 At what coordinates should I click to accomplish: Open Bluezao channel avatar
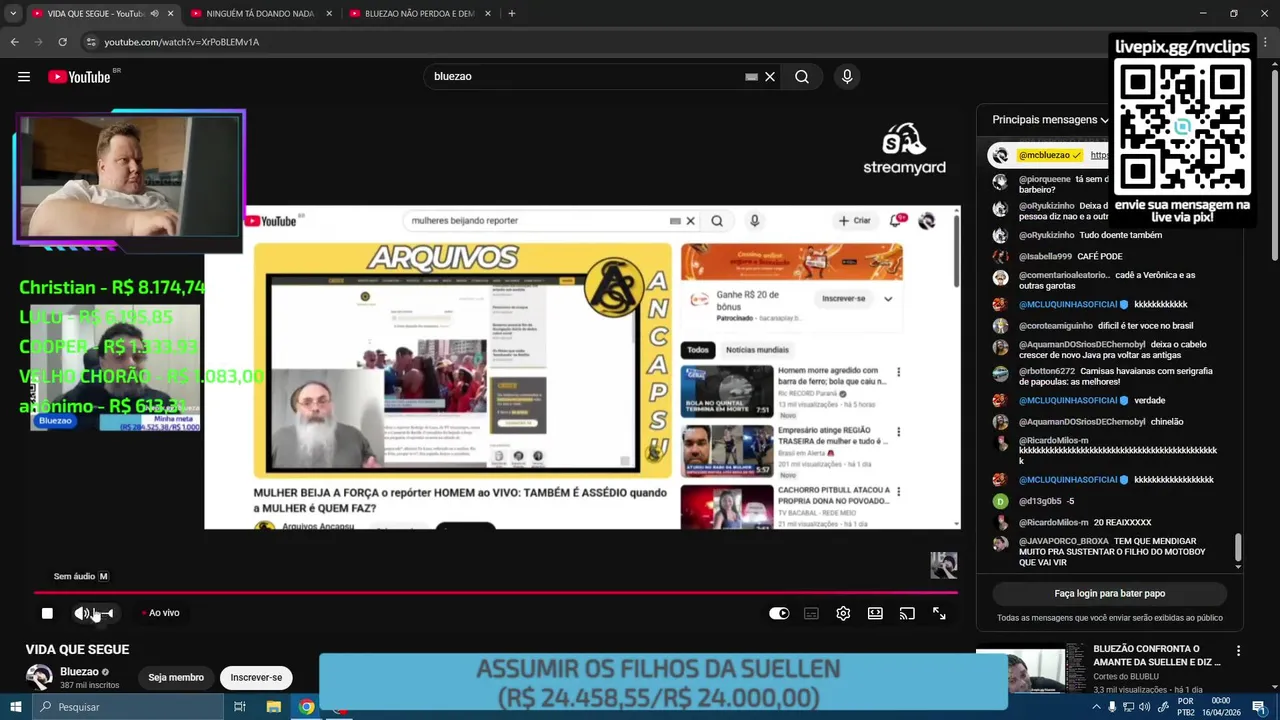(39, 677)
